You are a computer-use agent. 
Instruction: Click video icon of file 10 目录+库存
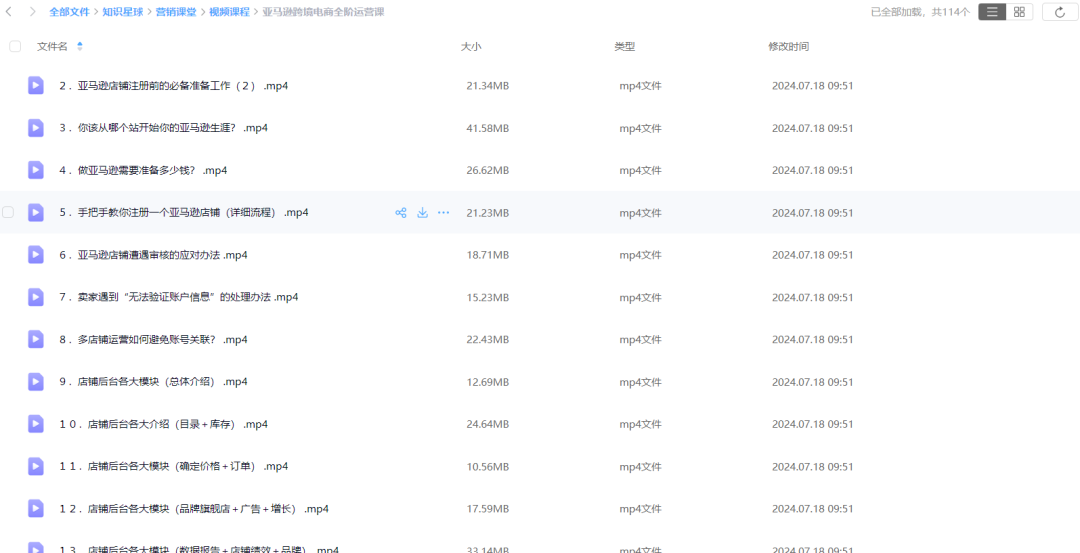point(36,424)
